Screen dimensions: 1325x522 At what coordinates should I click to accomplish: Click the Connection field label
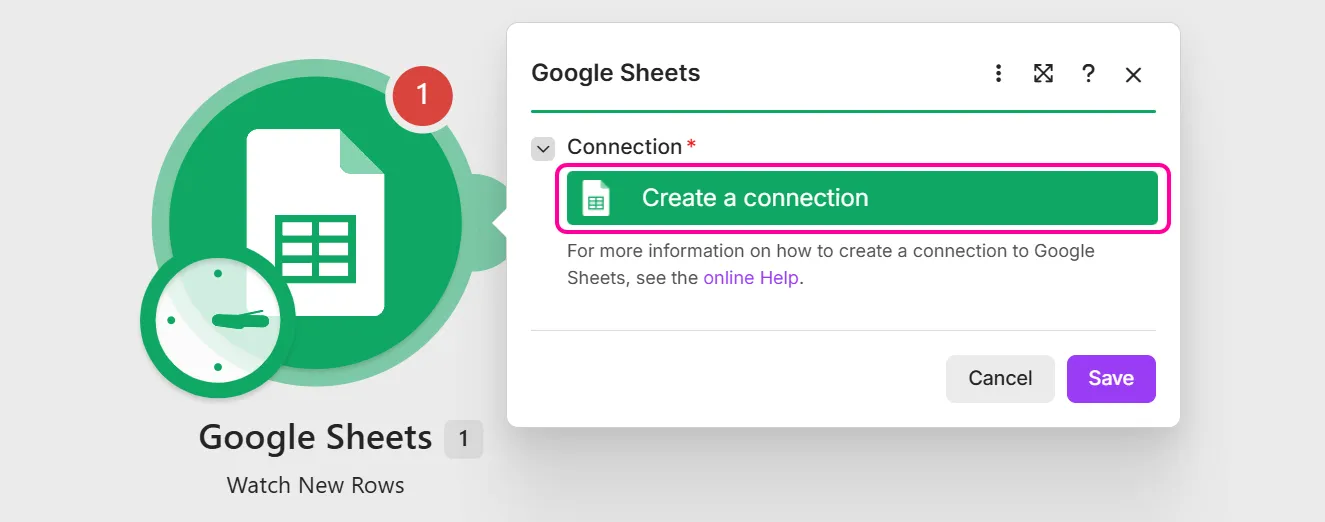click(624, 147)
